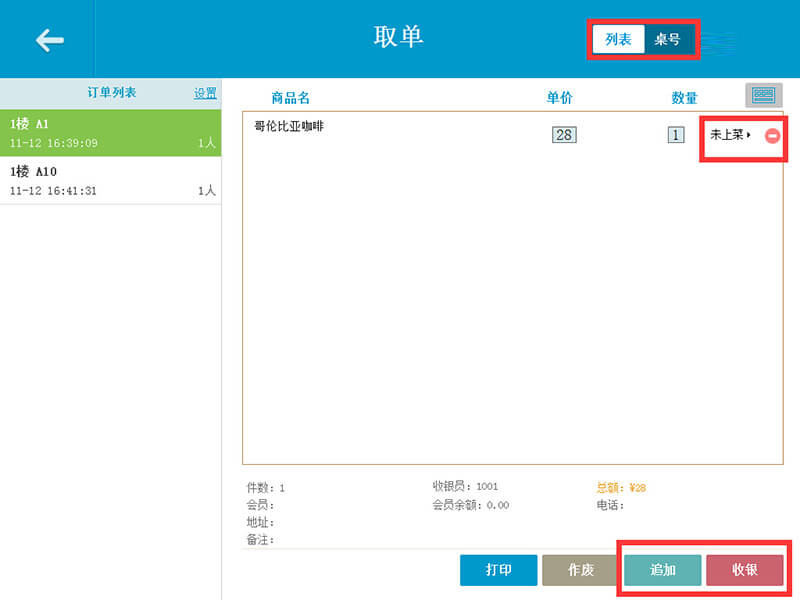Edit quantity field showing 1

click(x=676, y=135)
